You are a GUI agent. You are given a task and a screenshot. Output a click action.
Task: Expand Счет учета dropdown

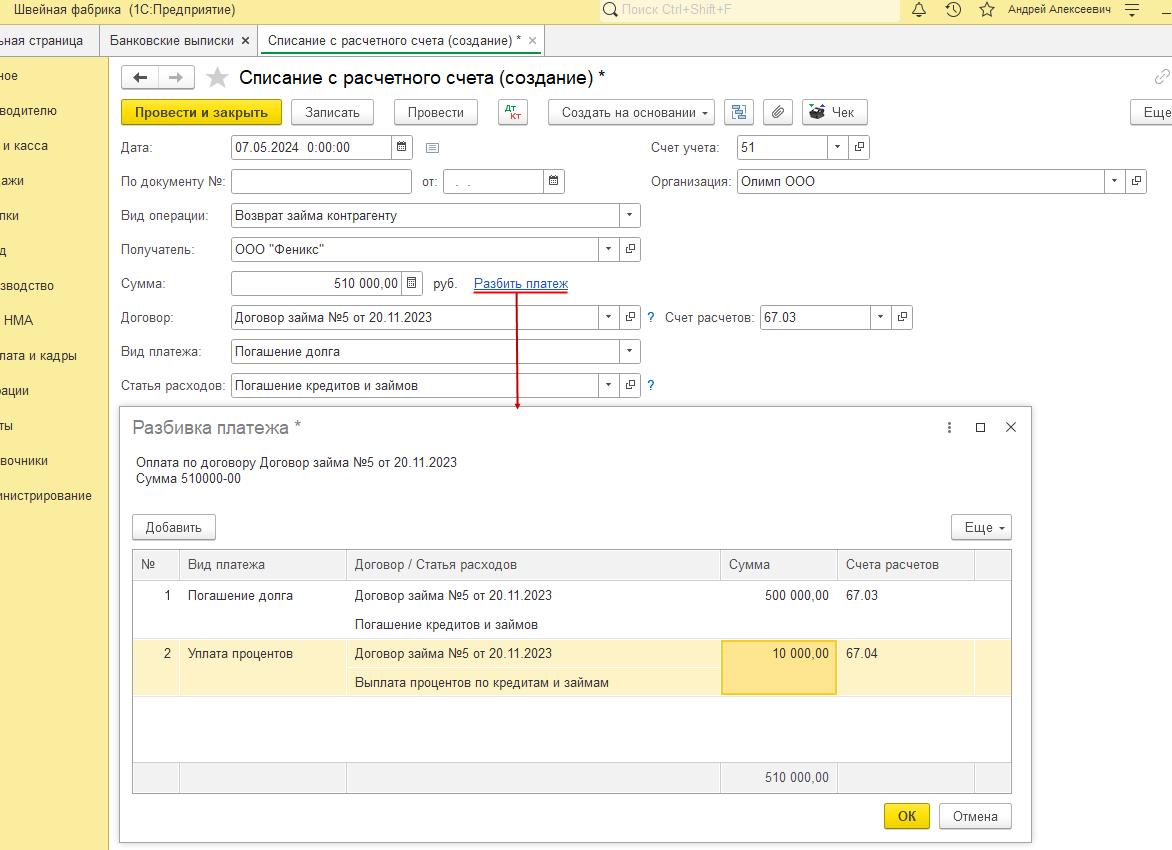837,147
